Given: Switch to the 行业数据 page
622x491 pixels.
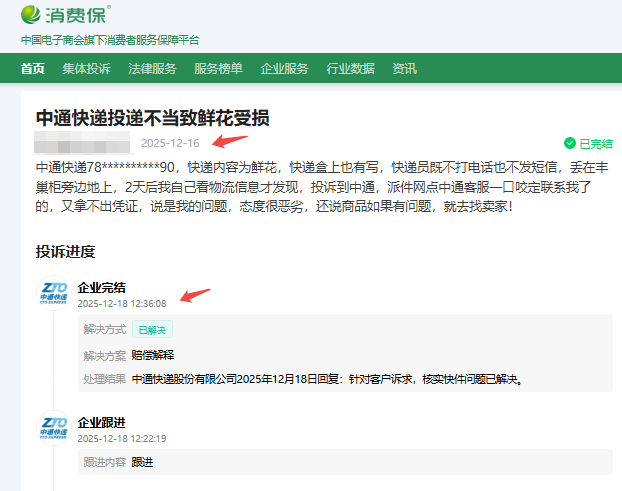Looking at the screenshot, I should point(350,69).
